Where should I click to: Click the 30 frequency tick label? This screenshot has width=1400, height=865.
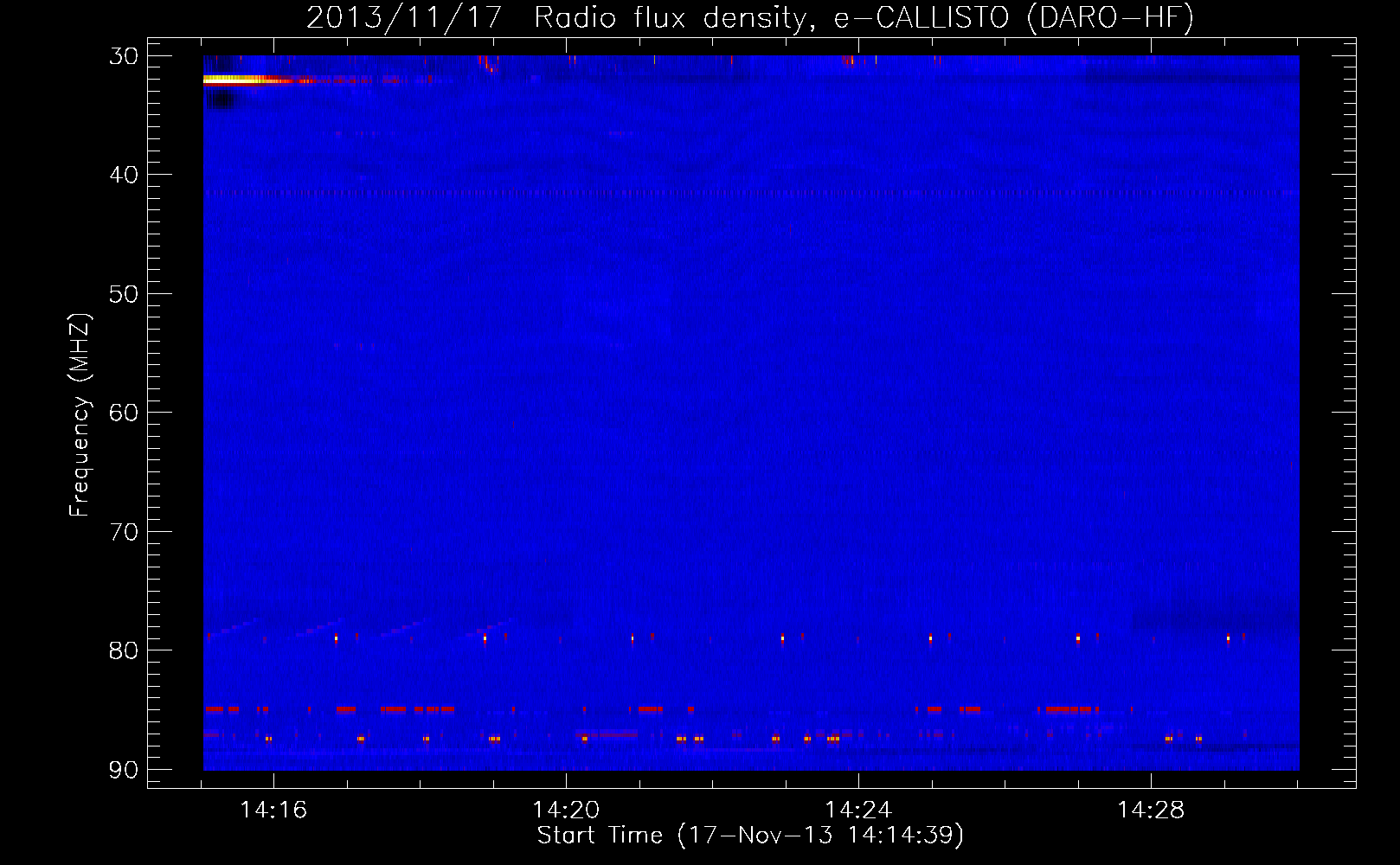click(124, 56)
